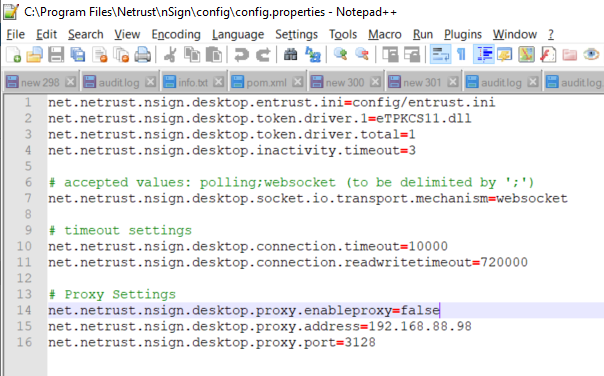This screenshot has width=604, height=376.
Task: Click the '# accepted values' comment line
Action: pyautogui.click(x=292, y=182)
